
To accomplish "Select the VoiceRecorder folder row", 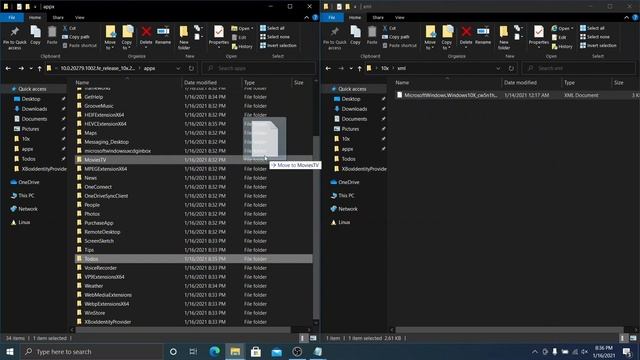I will pos(193,268).
